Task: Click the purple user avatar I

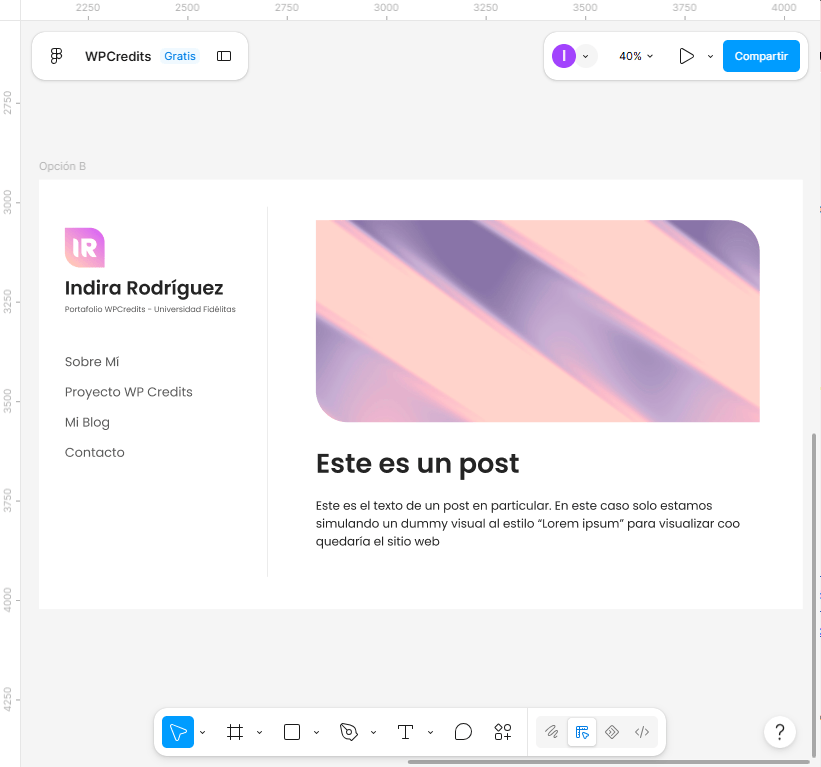Action: 564,56
